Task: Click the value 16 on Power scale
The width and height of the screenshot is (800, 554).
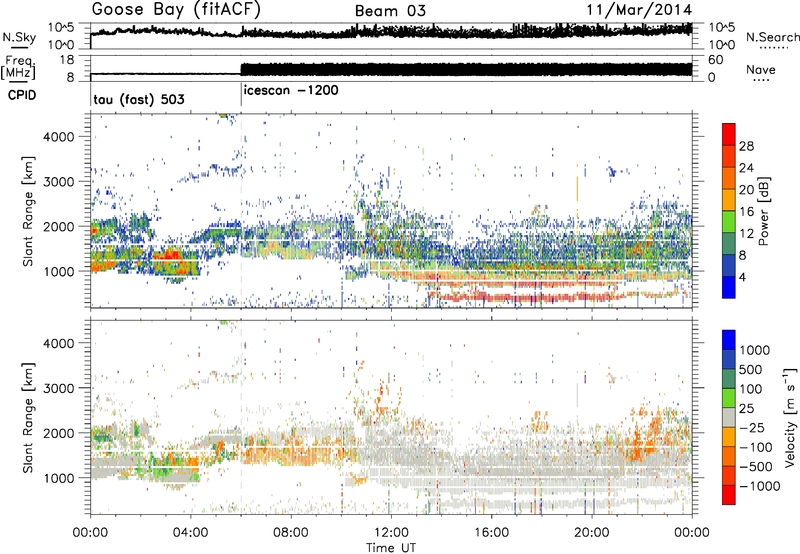Action: 746,212
